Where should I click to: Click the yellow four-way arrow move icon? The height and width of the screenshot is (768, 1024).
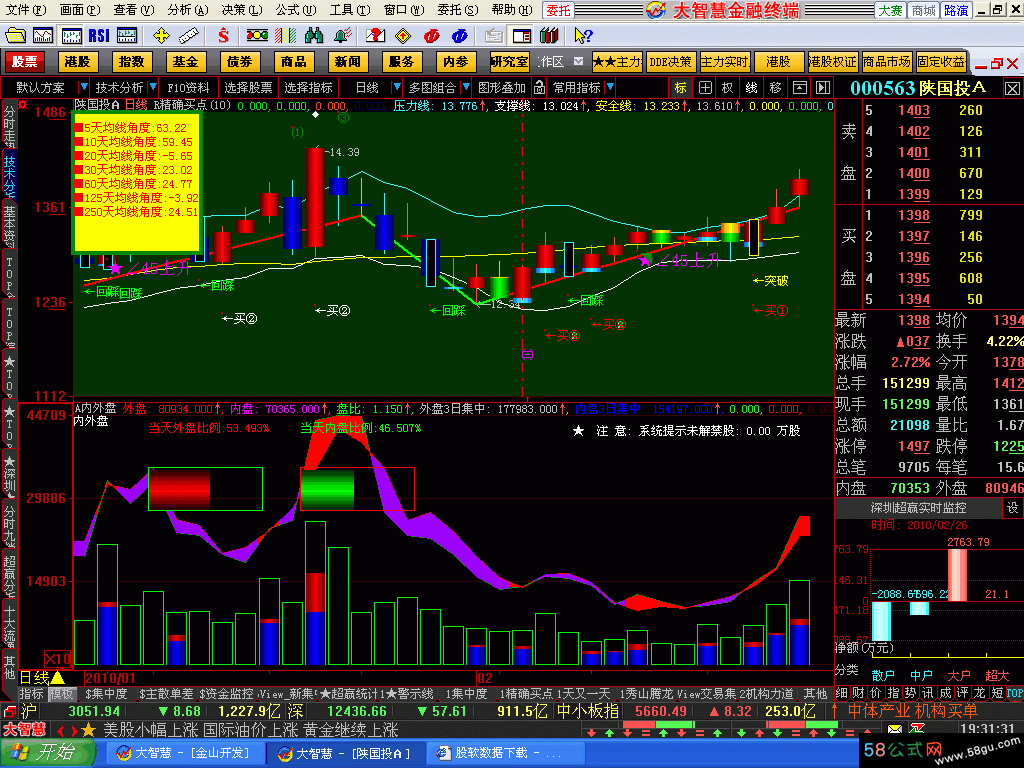click(161, 35)
